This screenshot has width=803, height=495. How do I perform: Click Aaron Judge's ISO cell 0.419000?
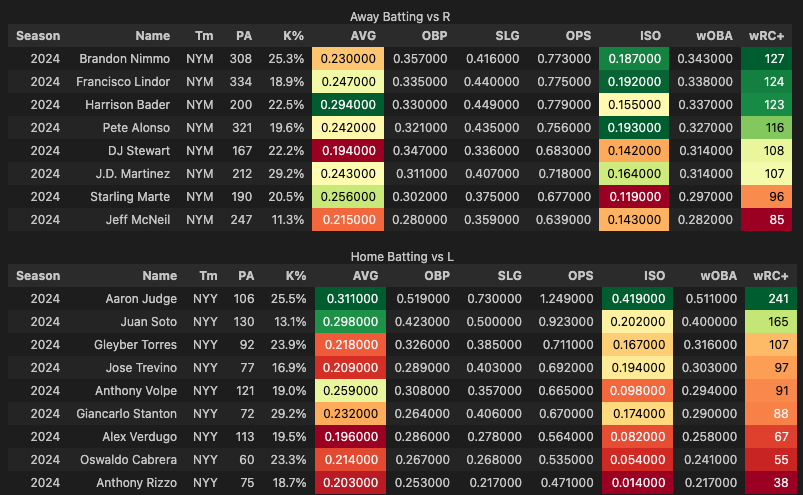click(638, 299)
